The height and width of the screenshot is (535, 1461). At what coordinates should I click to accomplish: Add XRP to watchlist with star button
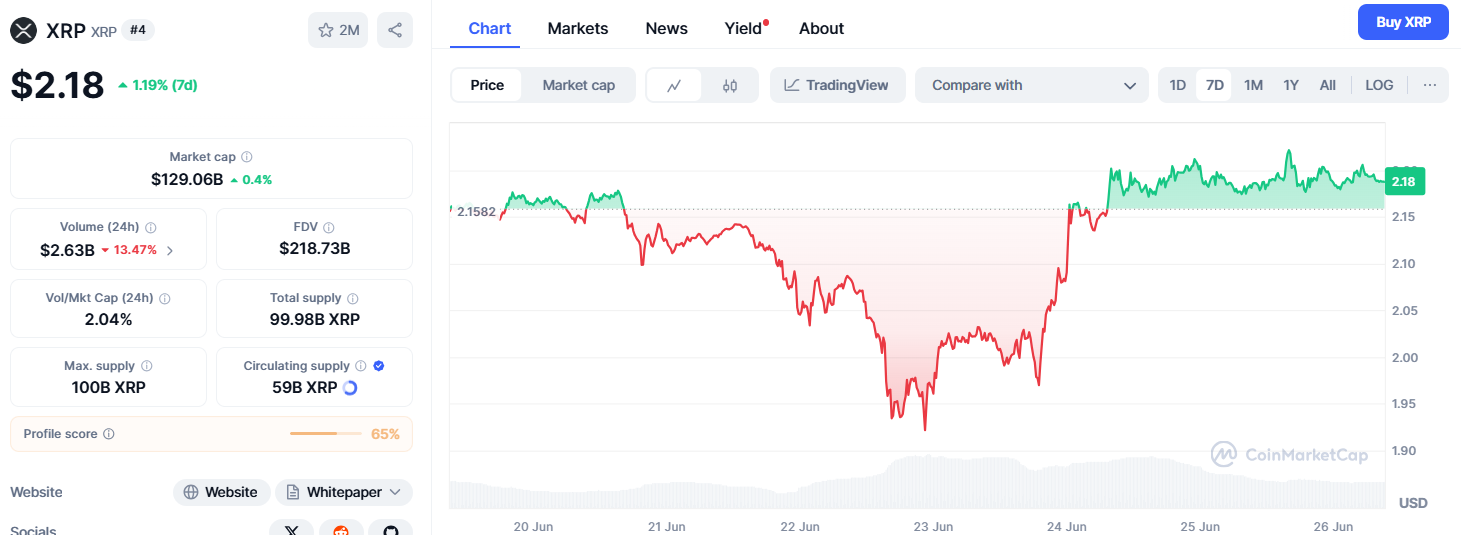coord(338,30)
